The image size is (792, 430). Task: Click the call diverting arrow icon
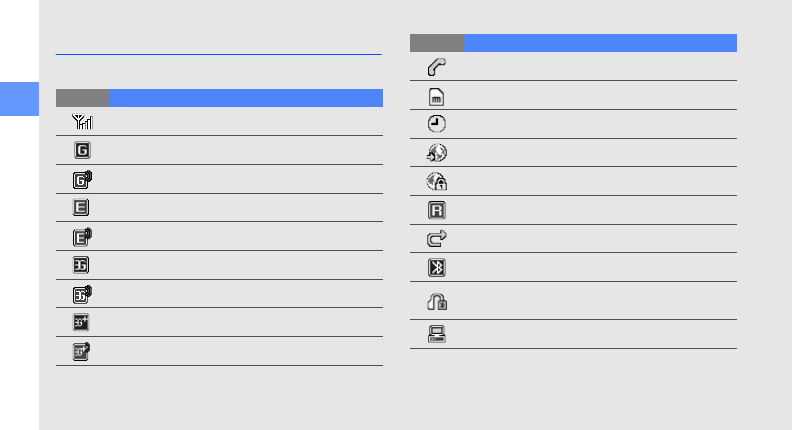pos(437,239)
